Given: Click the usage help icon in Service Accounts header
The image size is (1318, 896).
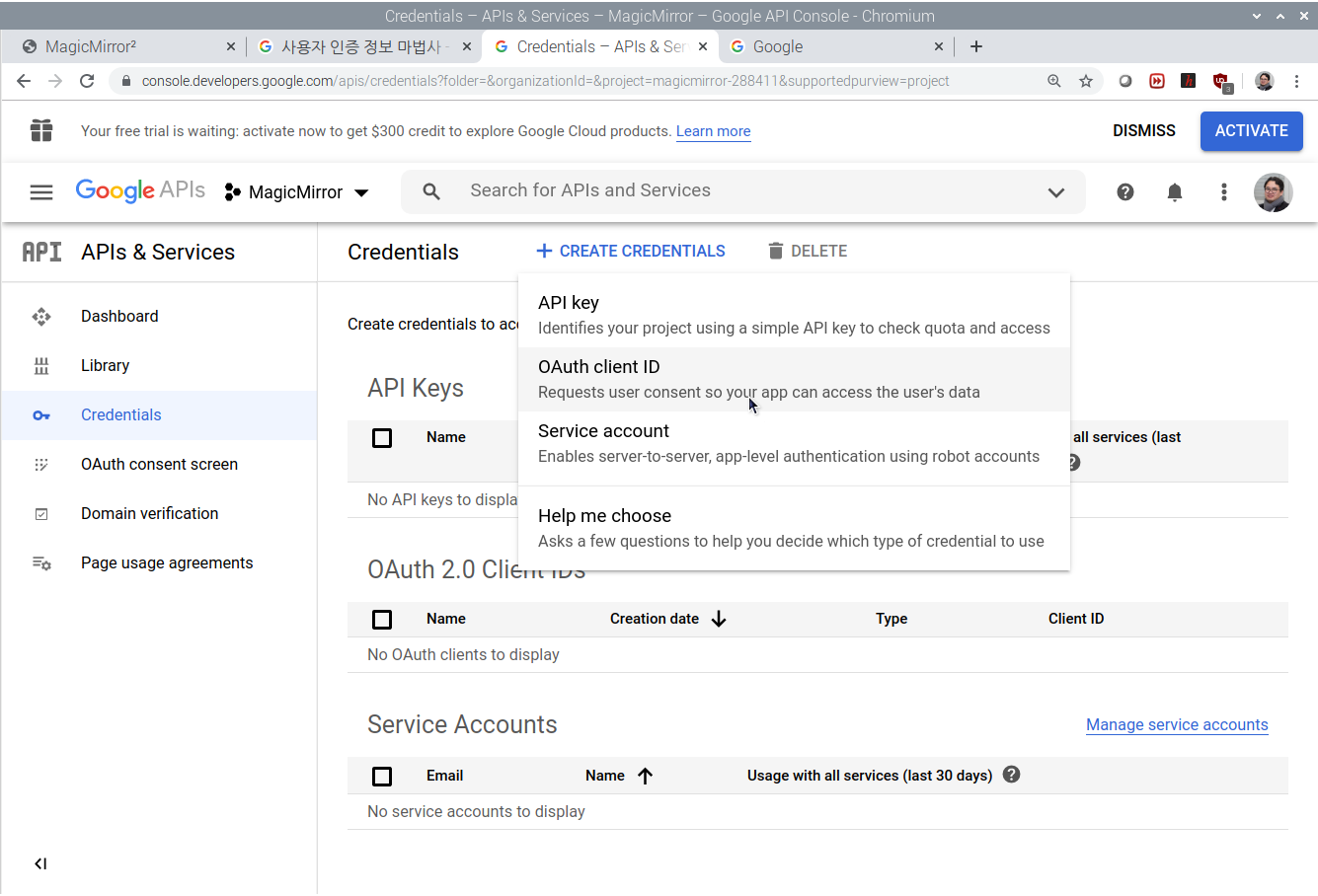Looking at the screenshot, I should (1011, 775).
